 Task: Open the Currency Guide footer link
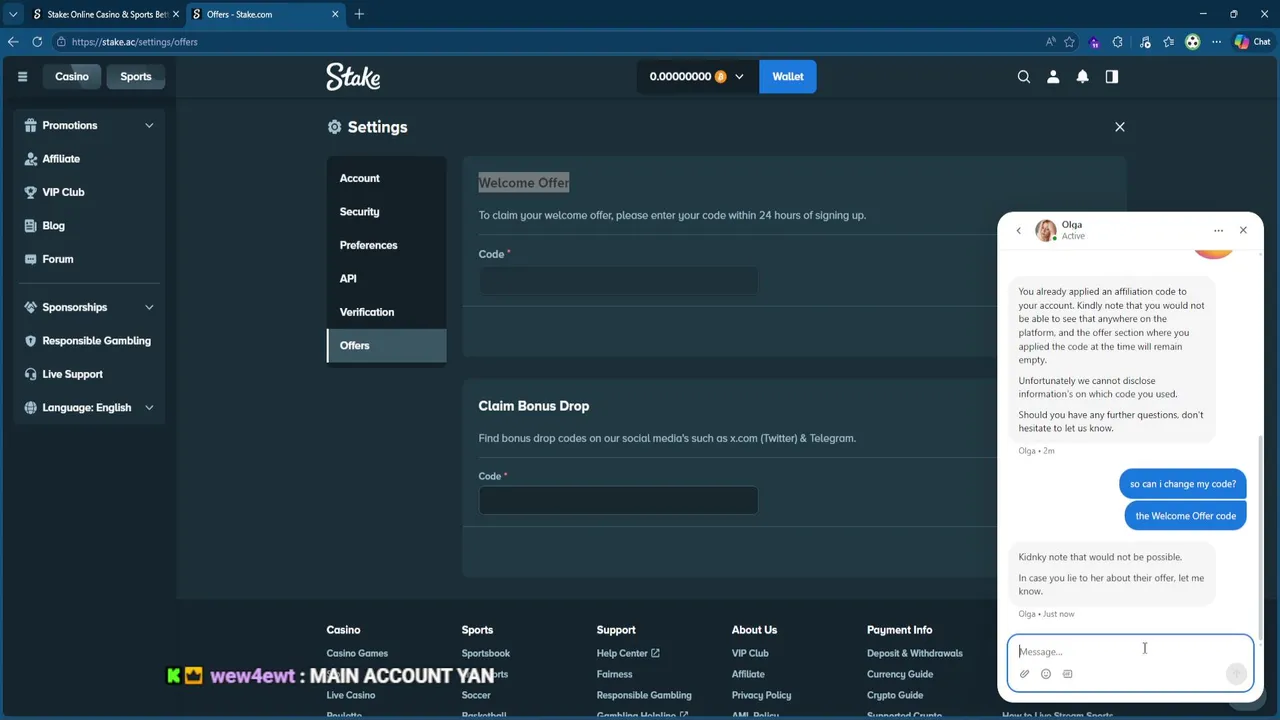[900, 675]
